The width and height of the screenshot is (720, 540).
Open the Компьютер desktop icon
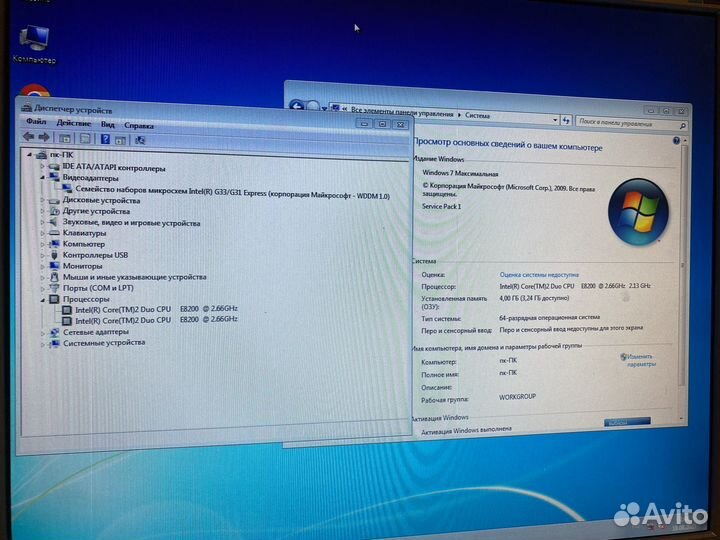(x=34, y=45)
